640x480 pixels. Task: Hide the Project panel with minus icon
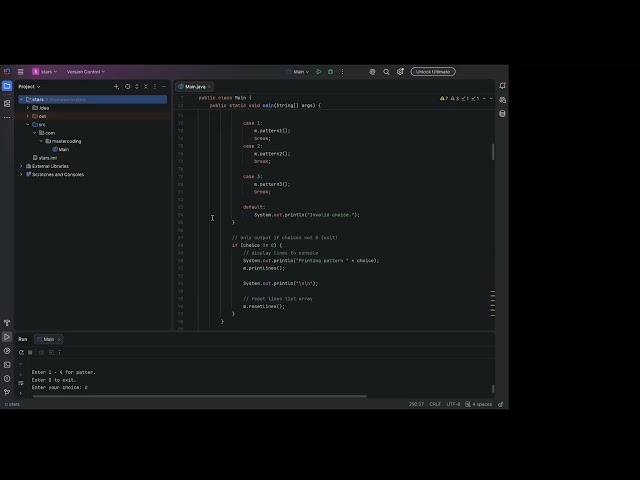click(164, 87)
